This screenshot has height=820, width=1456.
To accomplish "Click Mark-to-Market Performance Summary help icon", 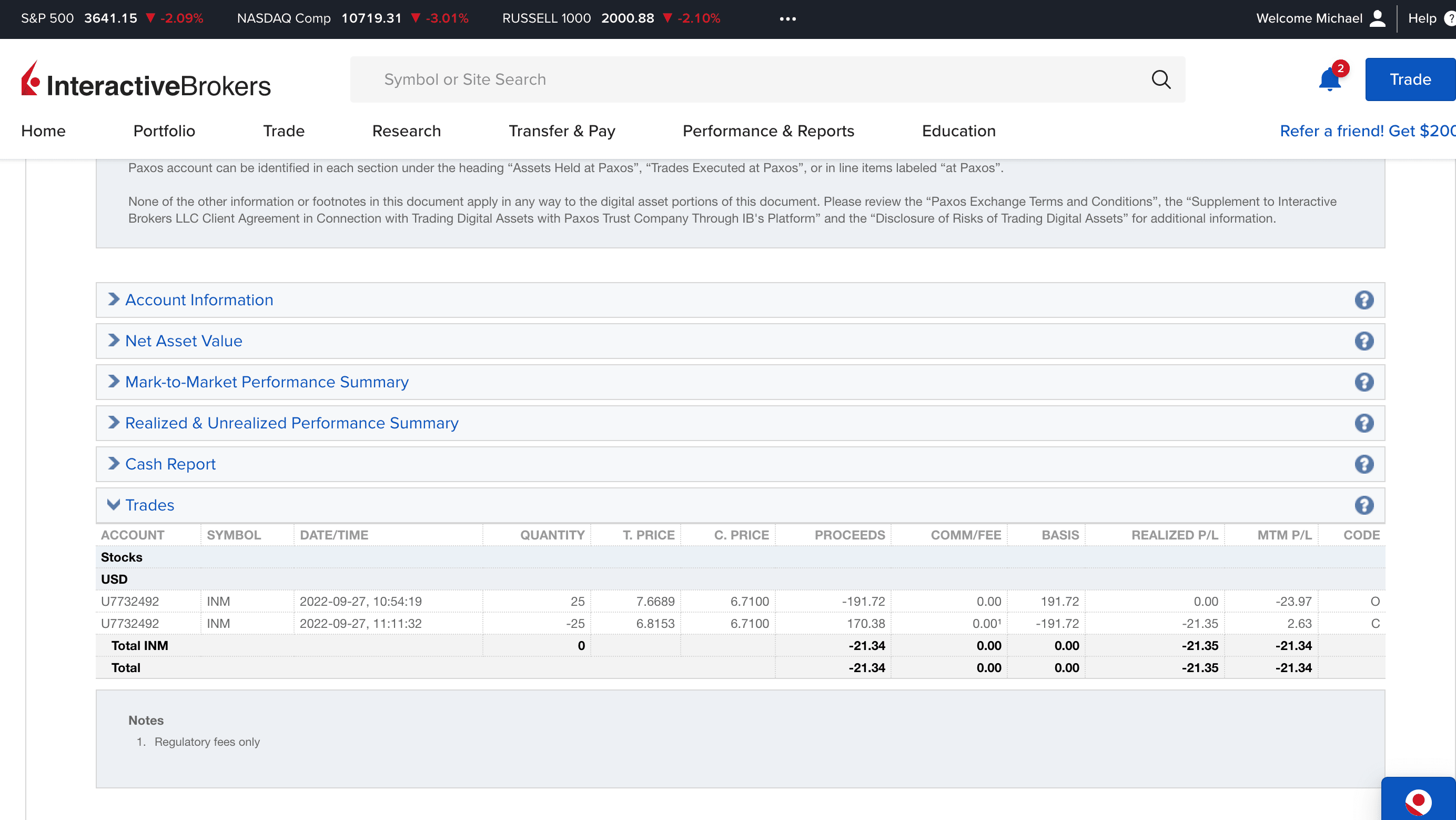I will 1364,382.
